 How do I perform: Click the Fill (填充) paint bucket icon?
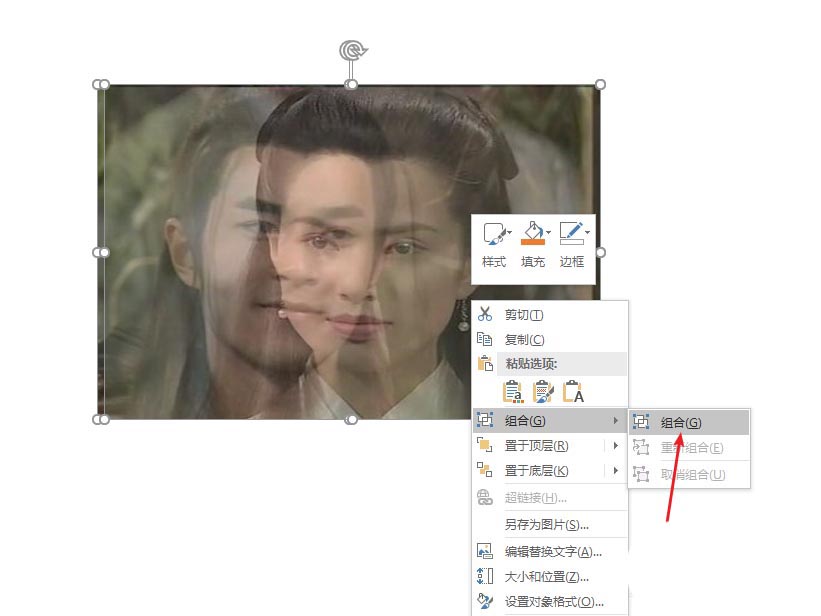click(533, 233)
